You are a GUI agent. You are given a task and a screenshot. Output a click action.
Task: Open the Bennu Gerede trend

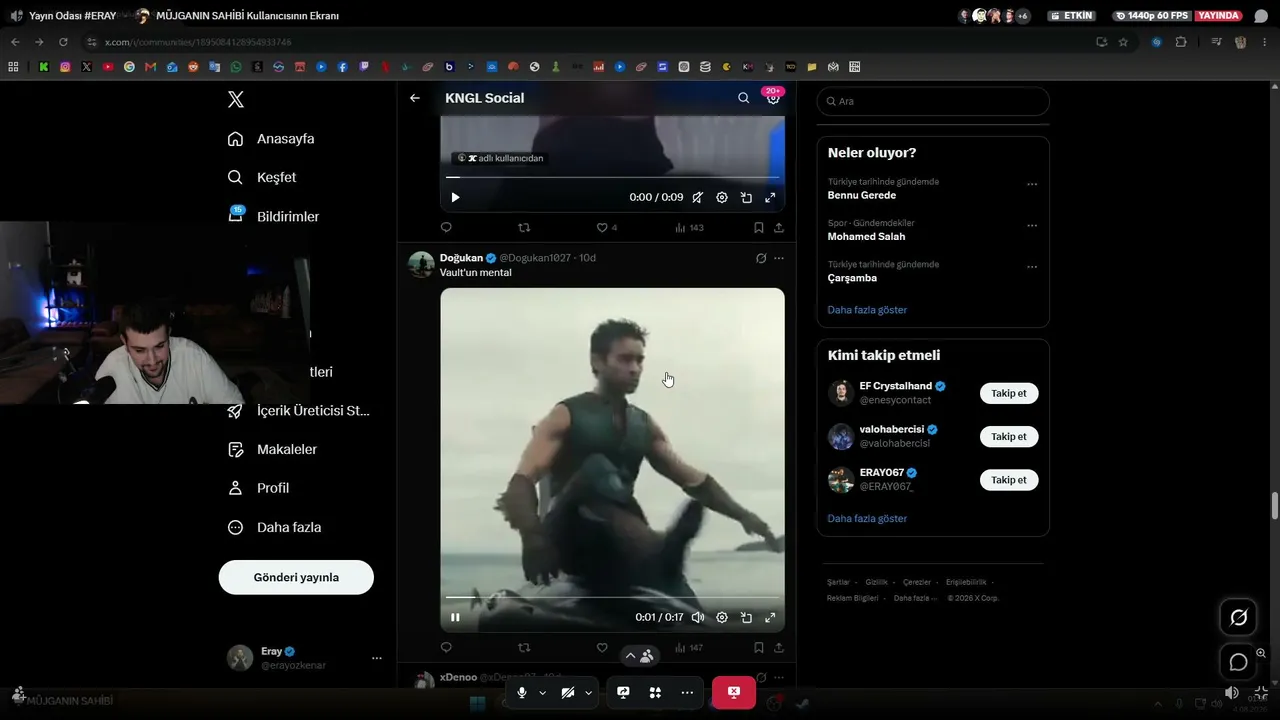[x=862, y=195]
